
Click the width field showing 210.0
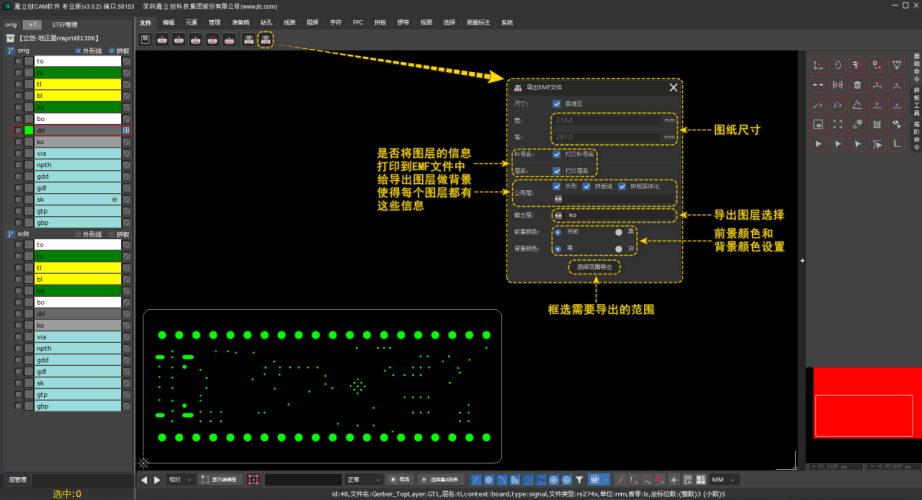[607, 120]
